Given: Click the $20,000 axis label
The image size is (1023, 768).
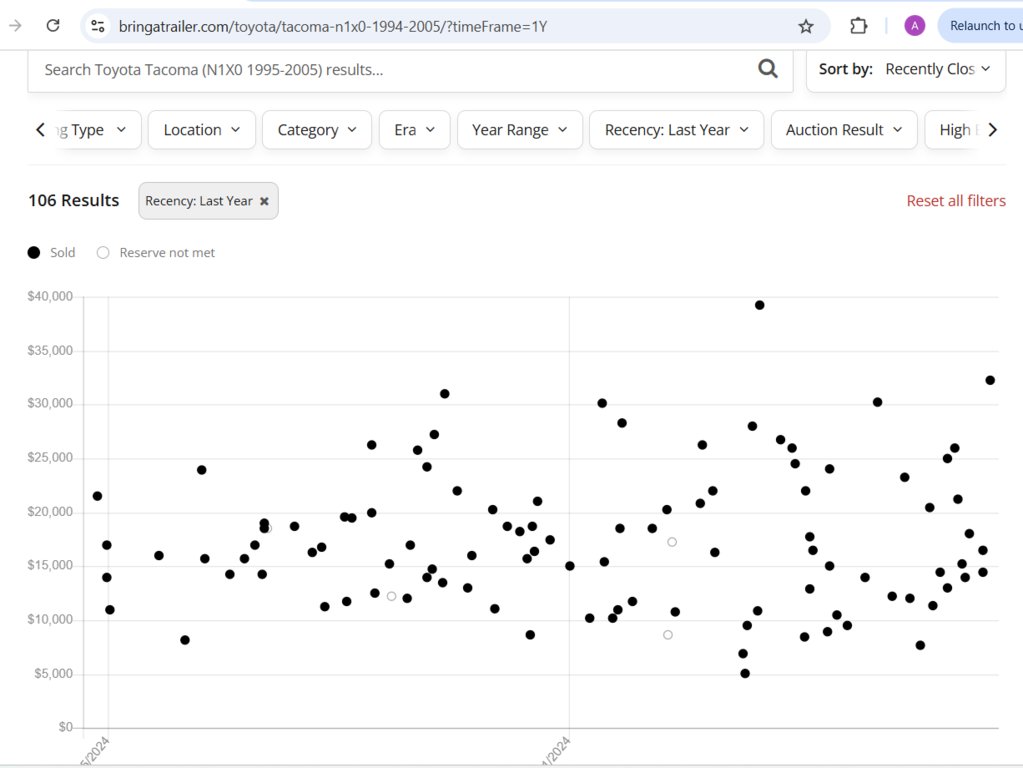Looking at the screenshot, I should (50, 512).
